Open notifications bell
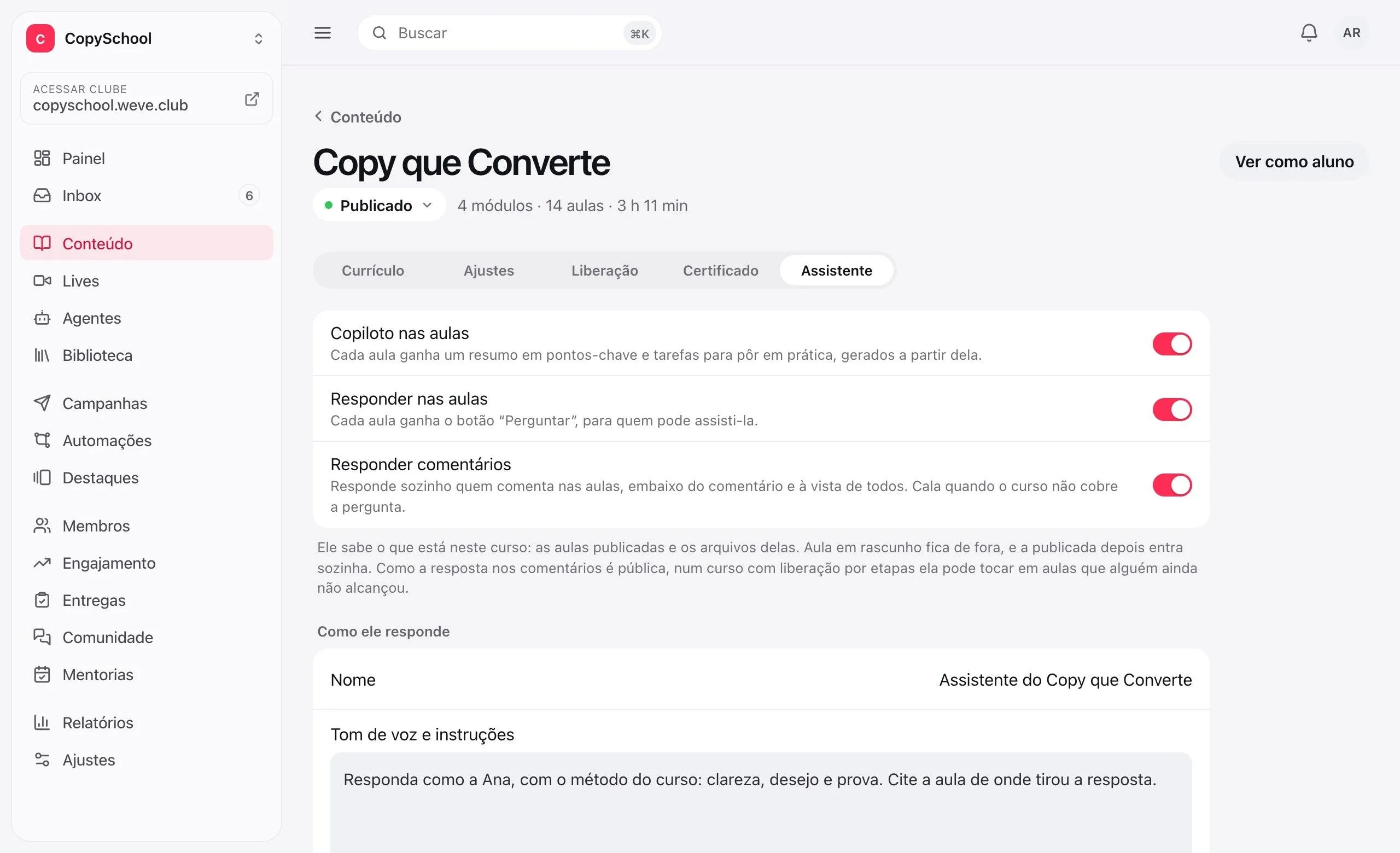Image resolution: width=1400 pixels, height=853 pixels. tap(1309, 33)
